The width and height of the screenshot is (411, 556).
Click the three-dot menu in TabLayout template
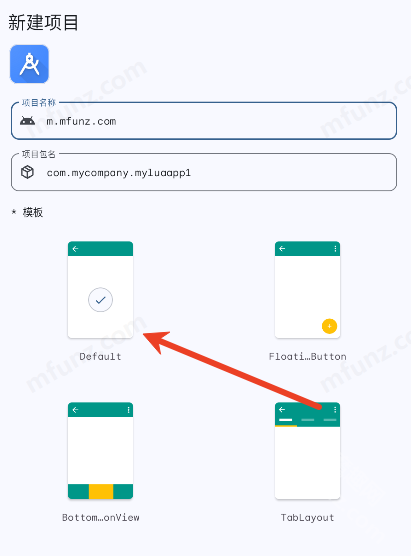tap(335, 410)
